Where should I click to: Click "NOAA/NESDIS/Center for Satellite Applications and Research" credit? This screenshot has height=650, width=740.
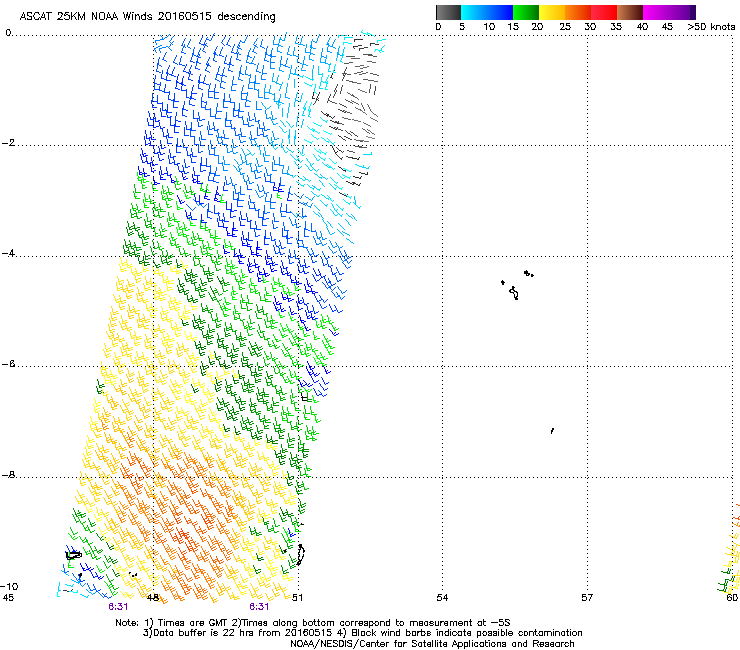[432, 644]
